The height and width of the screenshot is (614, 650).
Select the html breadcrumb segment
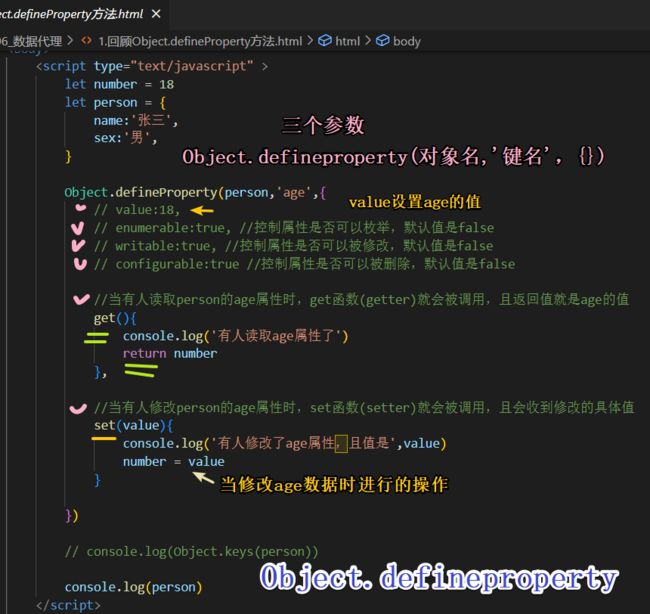(347, 41)
